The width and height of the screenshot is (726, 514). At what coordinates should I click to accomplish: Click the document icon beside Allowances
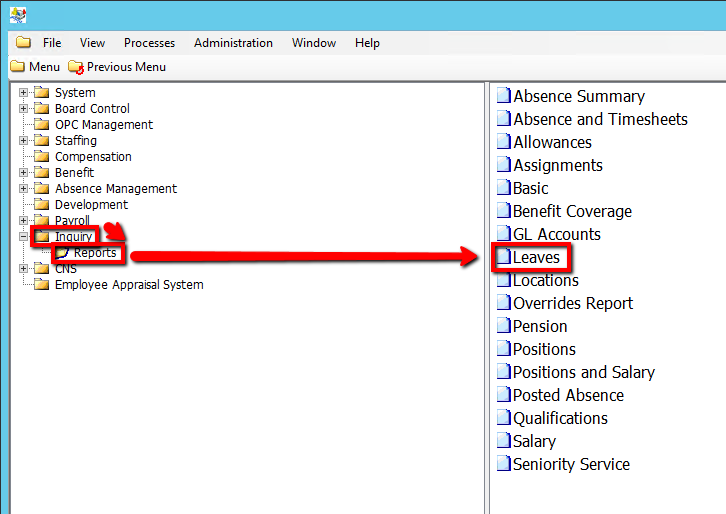pyautogui.click(x=504, y=143)
